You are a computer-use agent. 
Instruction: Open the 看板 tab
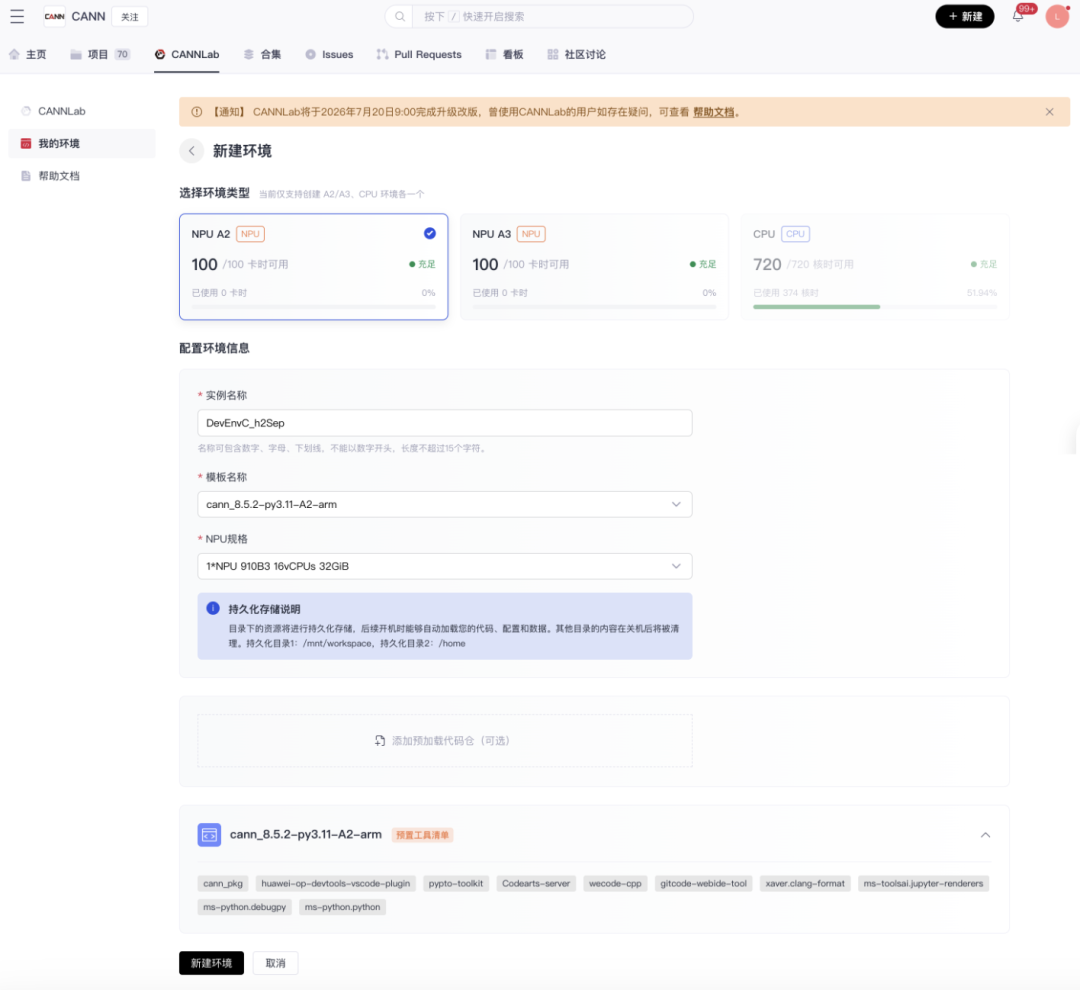click(504, 54)
